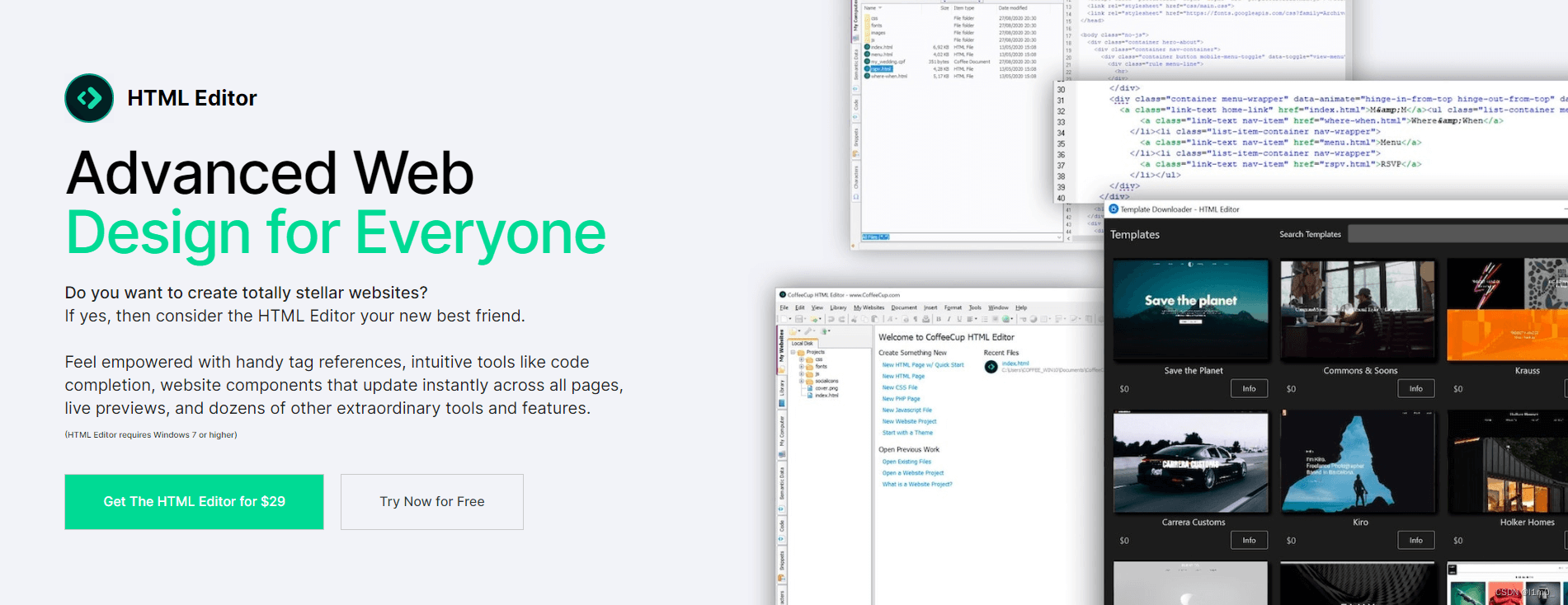Click Info button for Commons & Soons
The image size is (1568, 605).
1415,388
